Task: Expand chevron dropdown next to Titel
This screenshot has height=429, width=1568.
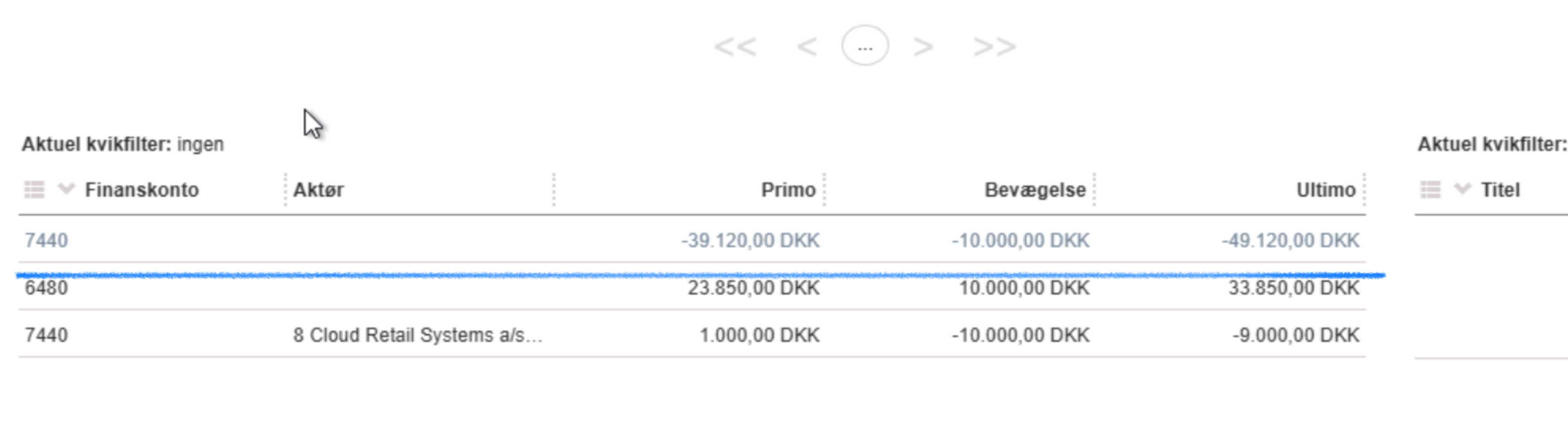Action: point(1461,189)
